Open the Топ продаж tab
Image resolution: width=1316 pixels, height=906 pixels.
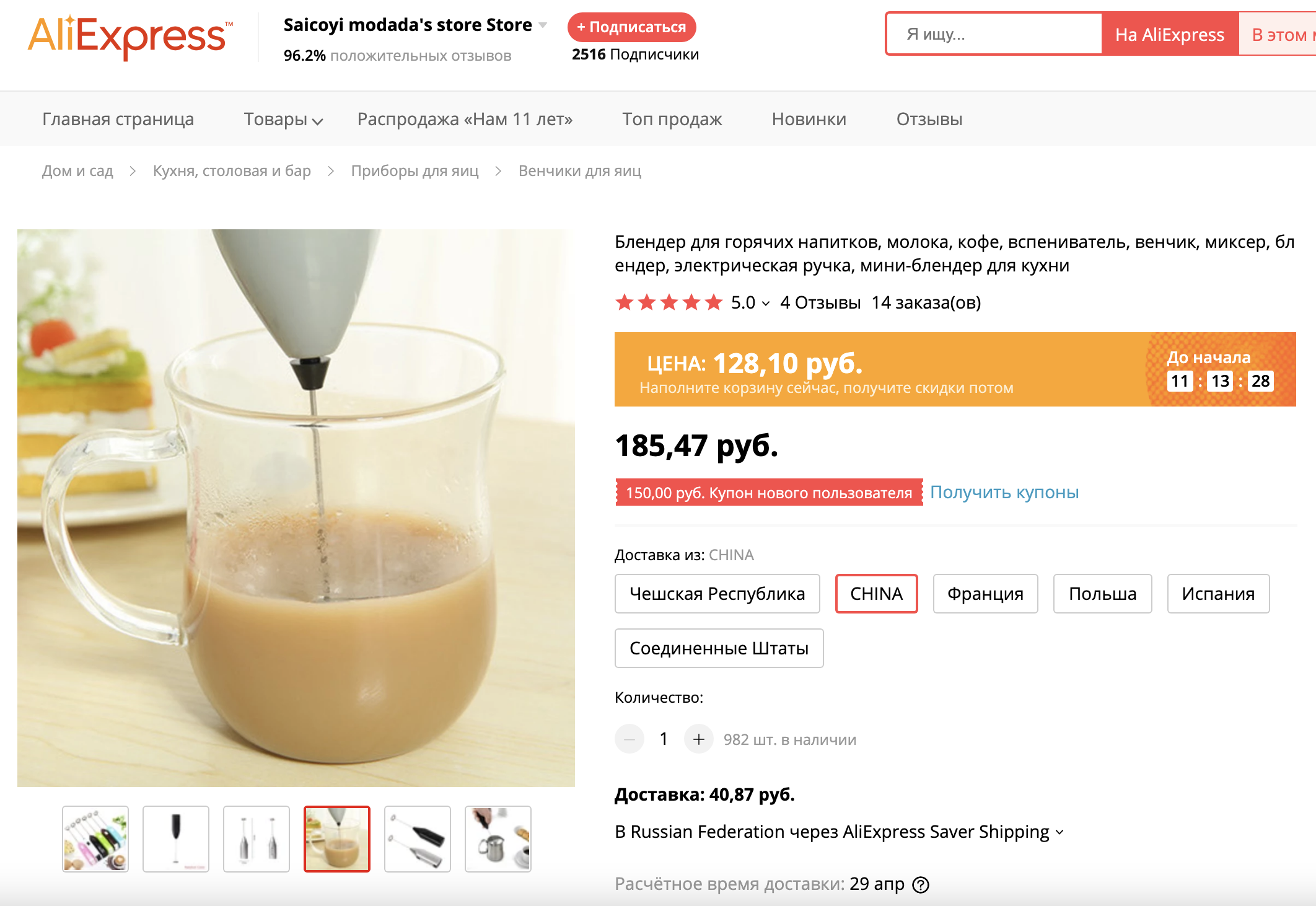point(672,119)
